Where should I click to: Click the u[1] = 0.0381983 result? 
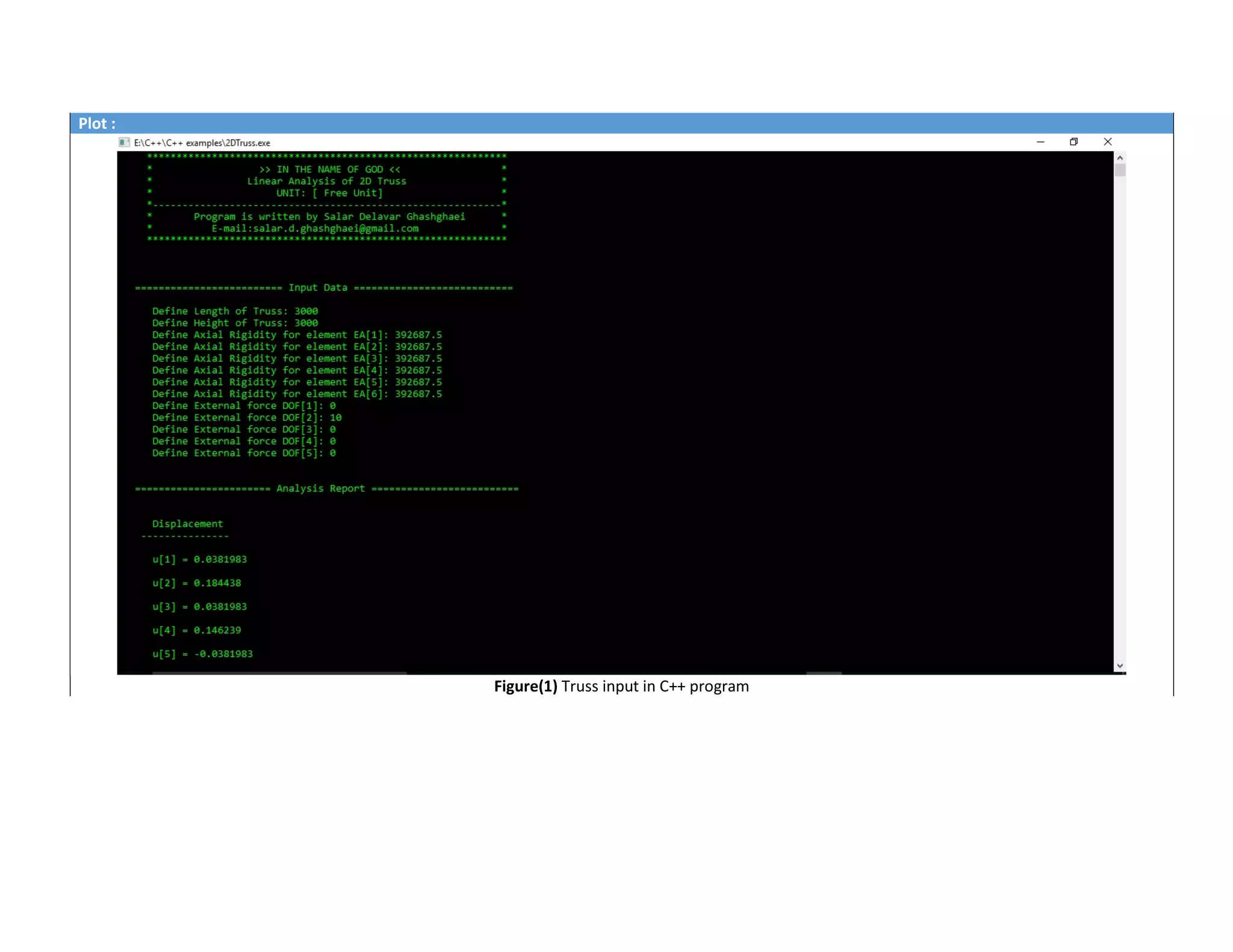(199, 560)
